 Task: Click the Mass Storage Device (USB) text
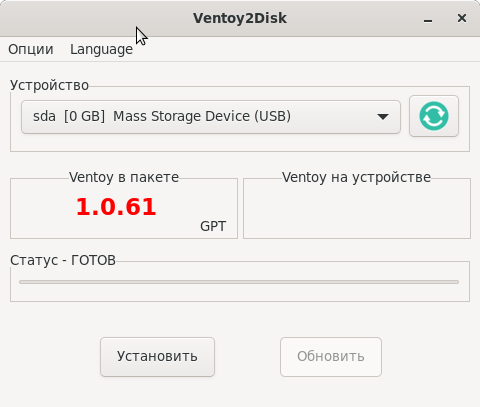coord(202,116)
